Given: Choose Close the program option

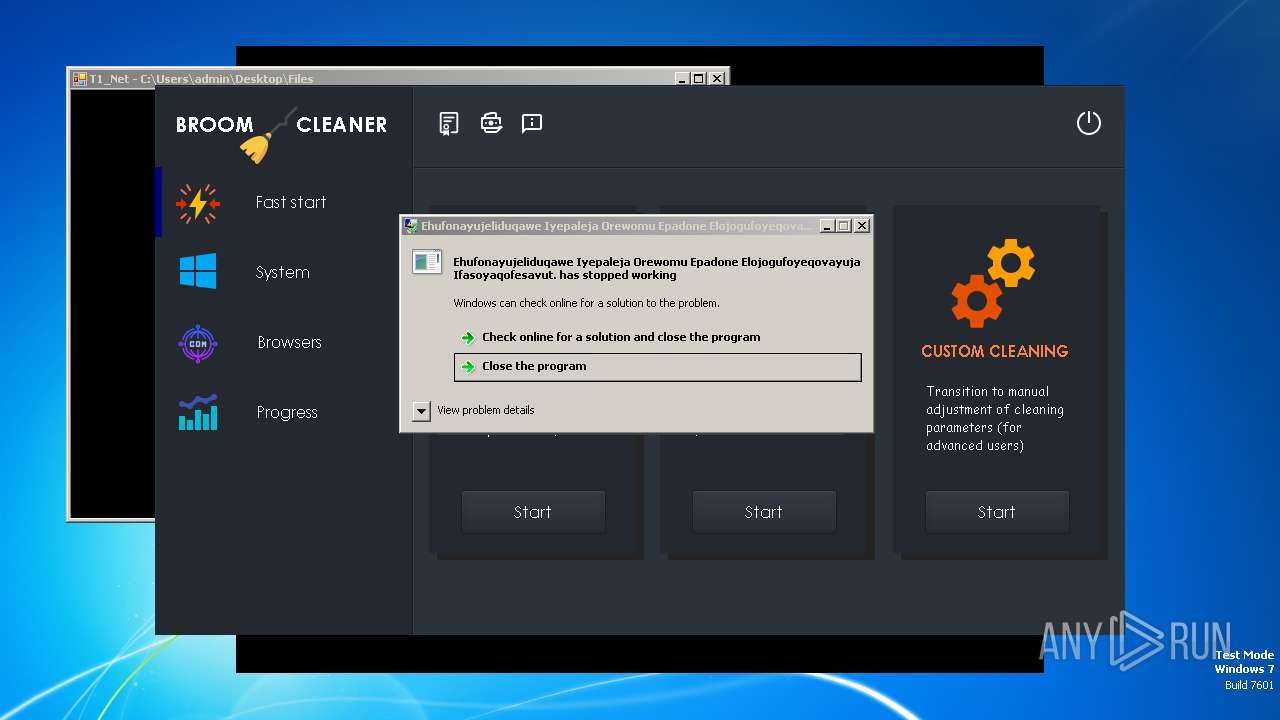Looking at the screenshot, I should click(657, 367).
